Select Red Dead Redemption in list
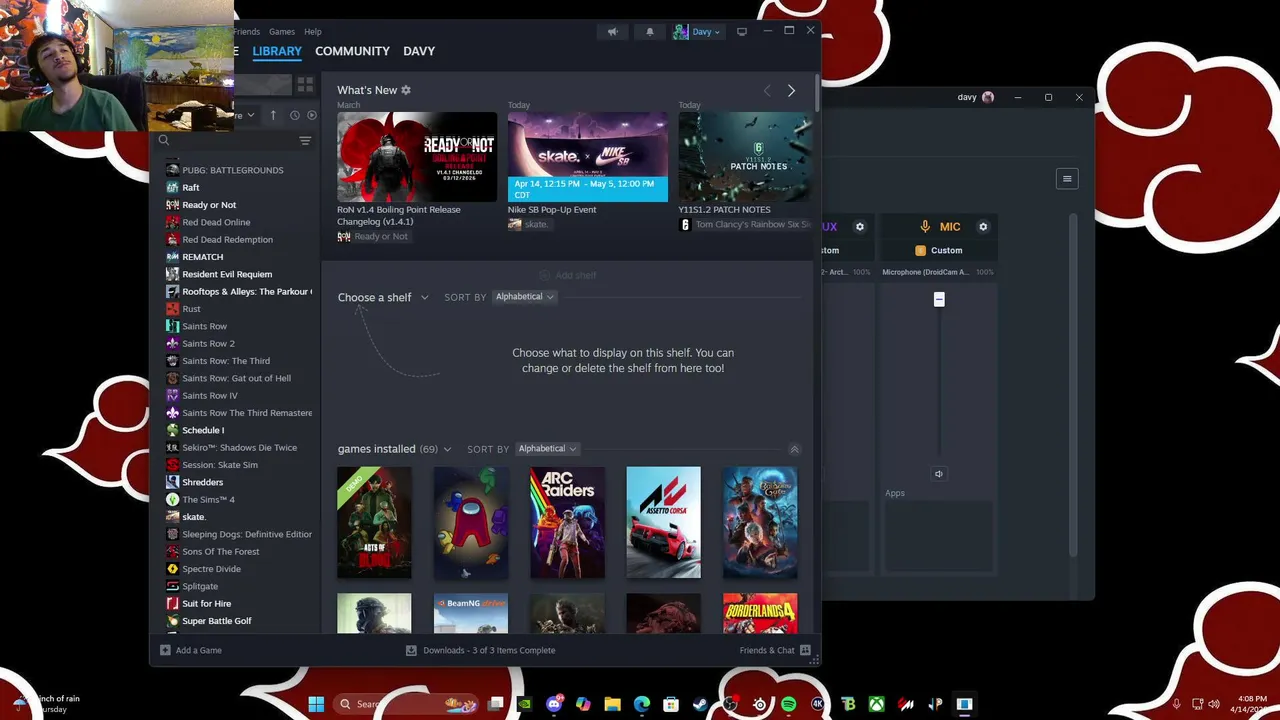 (239, 239)
